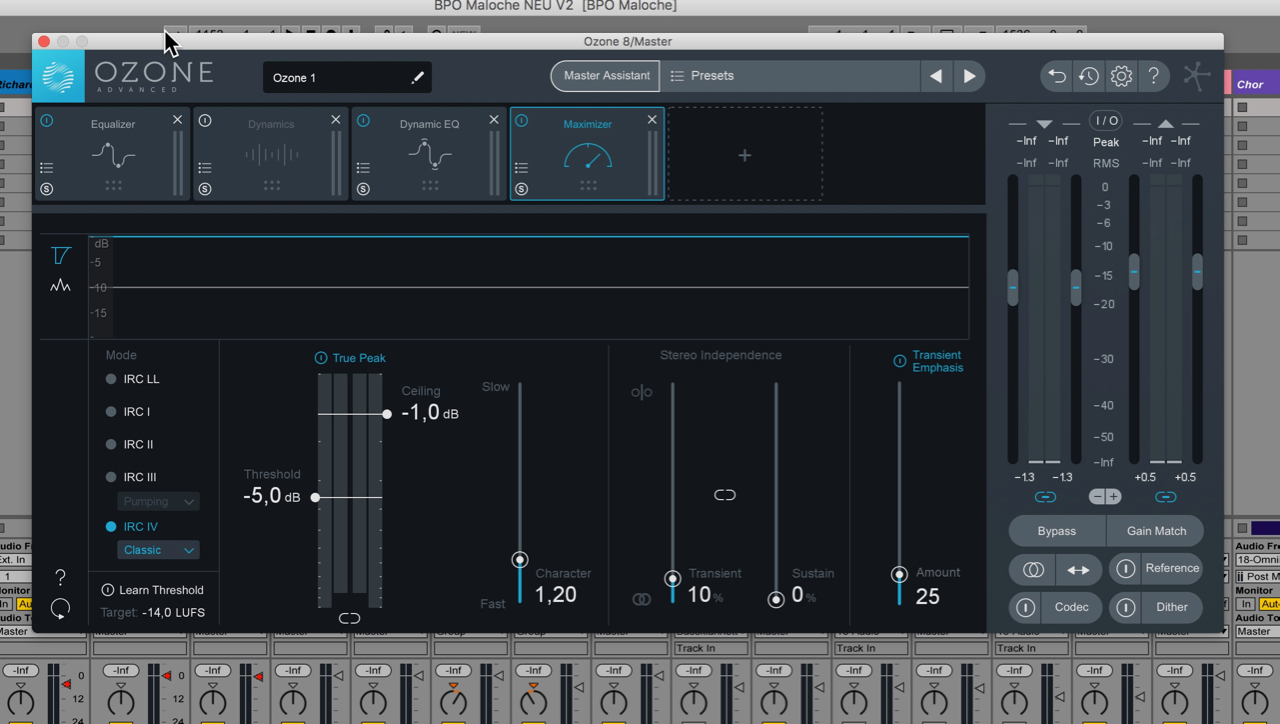This screenshot has height=724, width=1280.
Task: Show waveform view icon
Action: click(x=61, y=286)
